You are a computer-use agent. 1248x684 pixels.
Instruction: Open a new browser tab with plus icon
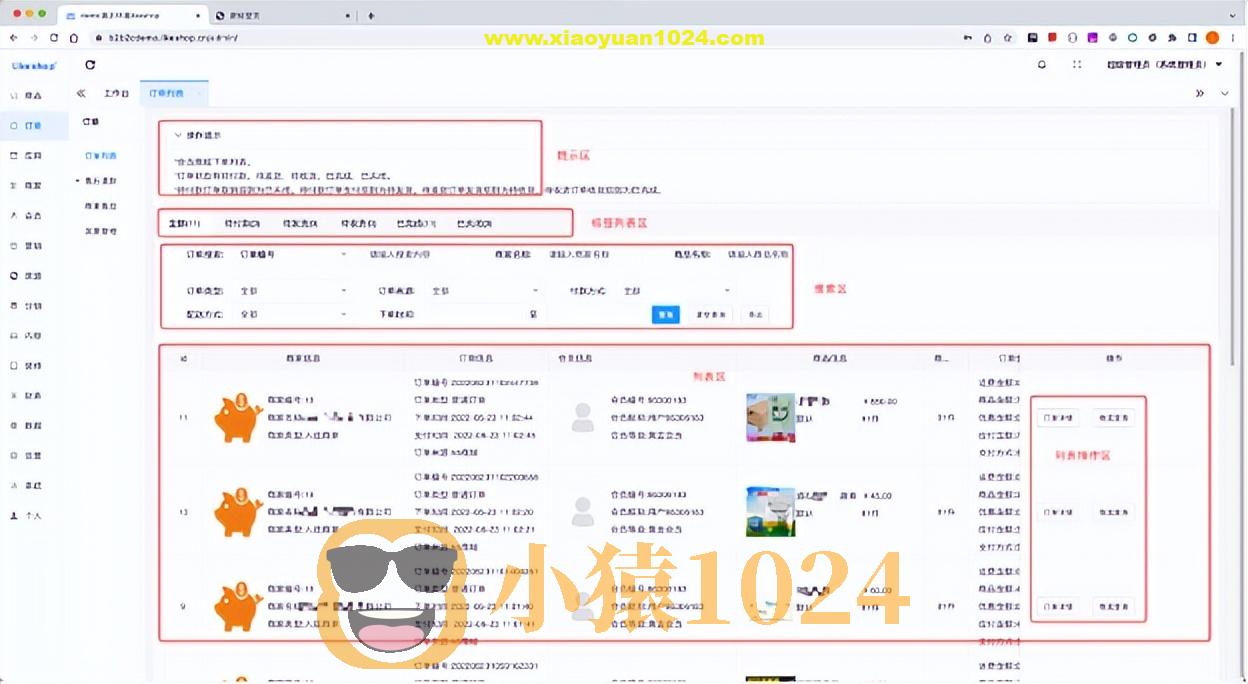[x=371, y=15]
